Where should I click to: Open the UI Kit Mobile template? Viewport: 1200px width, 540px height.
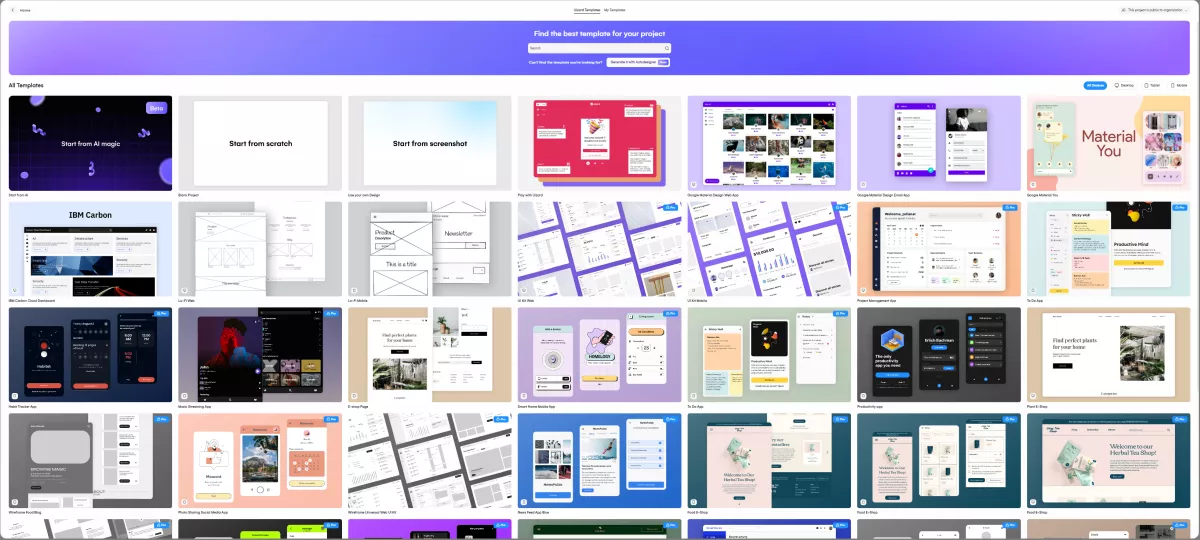tap(769, 249)
